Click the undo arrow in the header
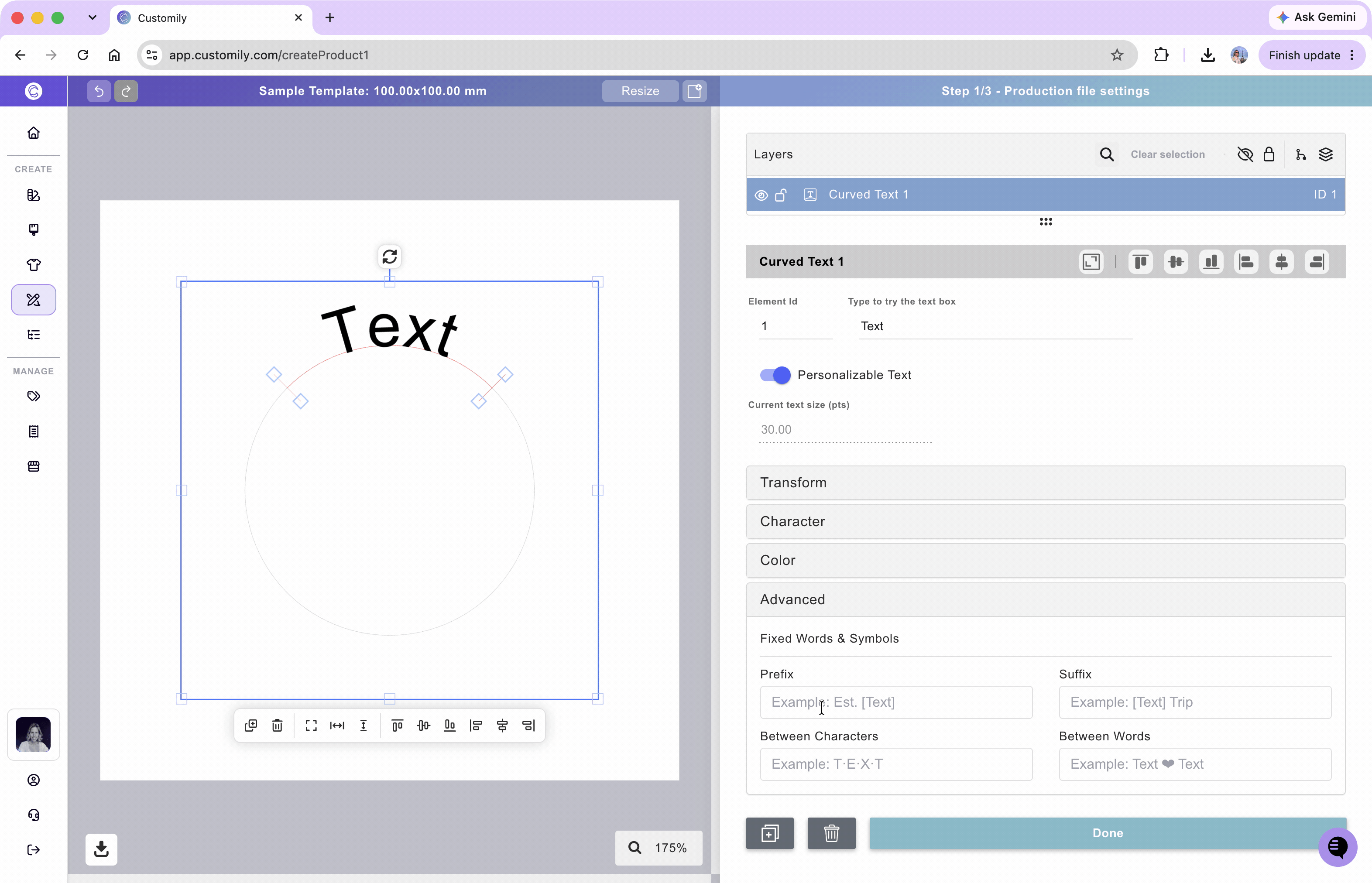The image size is (1372, 883). pos(99,91)
